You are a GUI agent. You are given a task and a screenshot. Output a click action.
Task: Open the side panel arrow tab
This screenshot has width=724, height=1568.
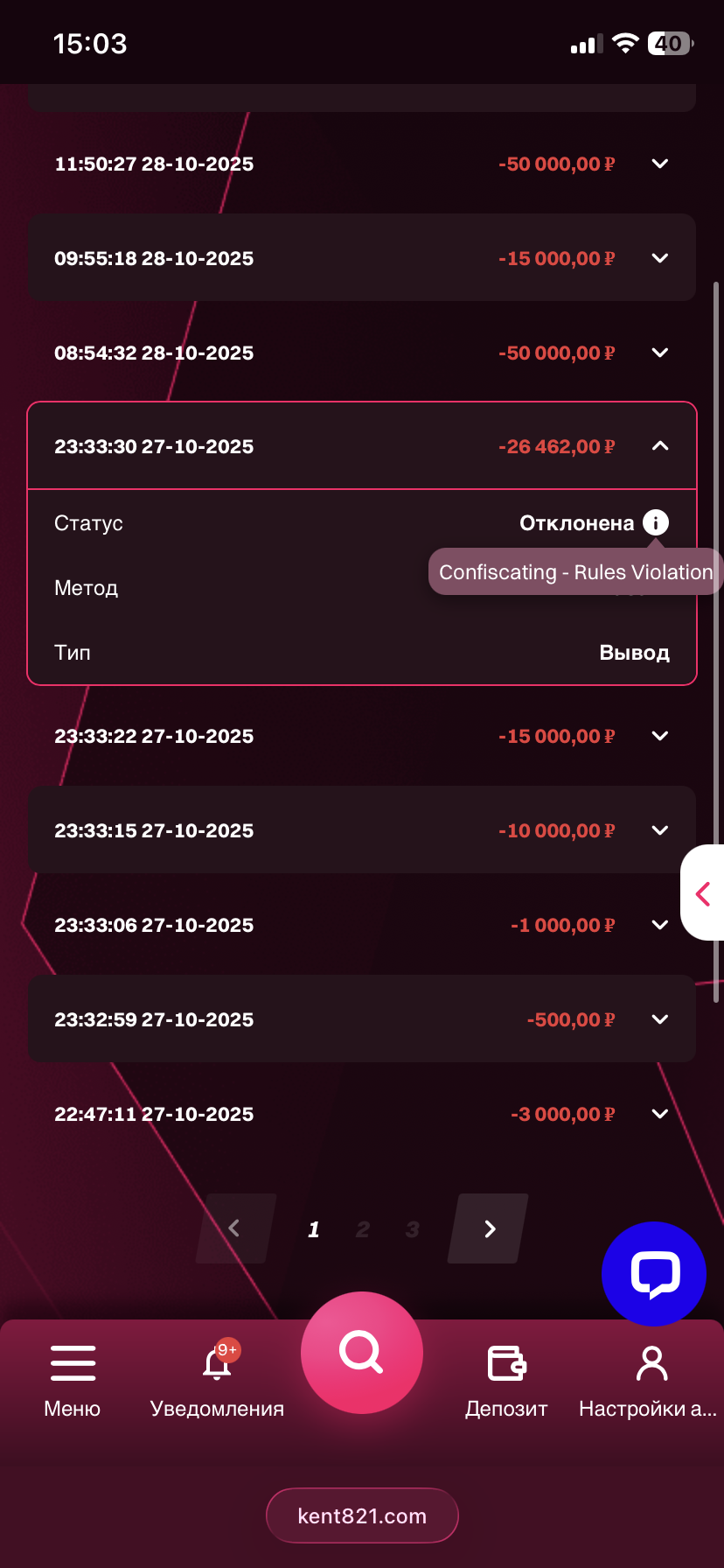[x=703, y=893]
